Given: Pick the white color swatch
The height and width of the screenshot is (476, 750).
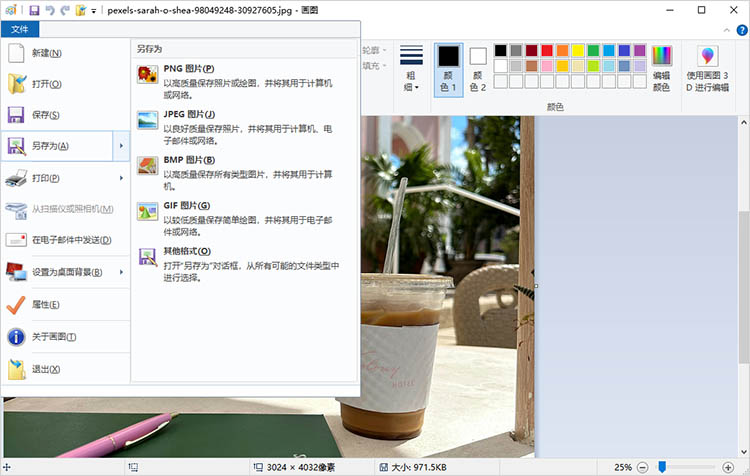Looking at the screenshot, I should pos(500,66).
